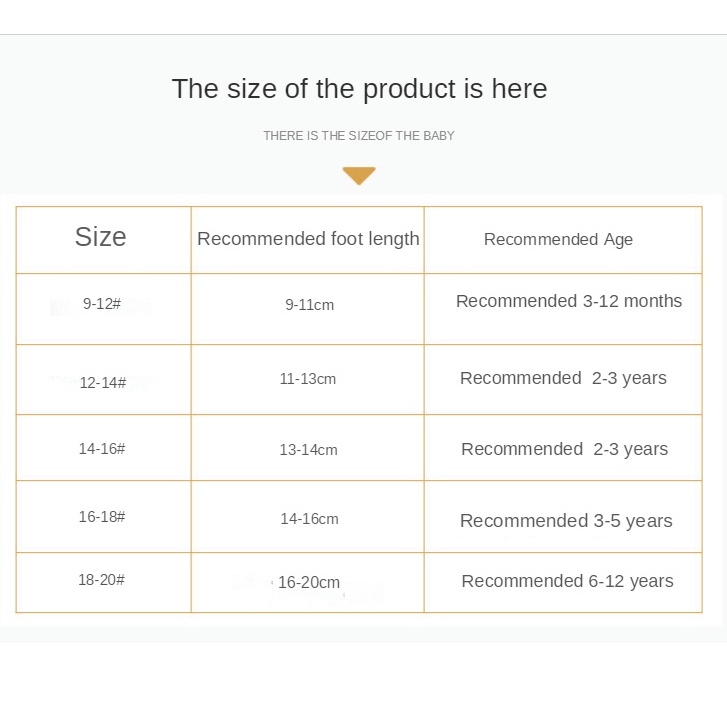The width and height of the screenshot is (727, 727).
Task: Select the 11-13cm foot length cell
Action: click(308, 379)
